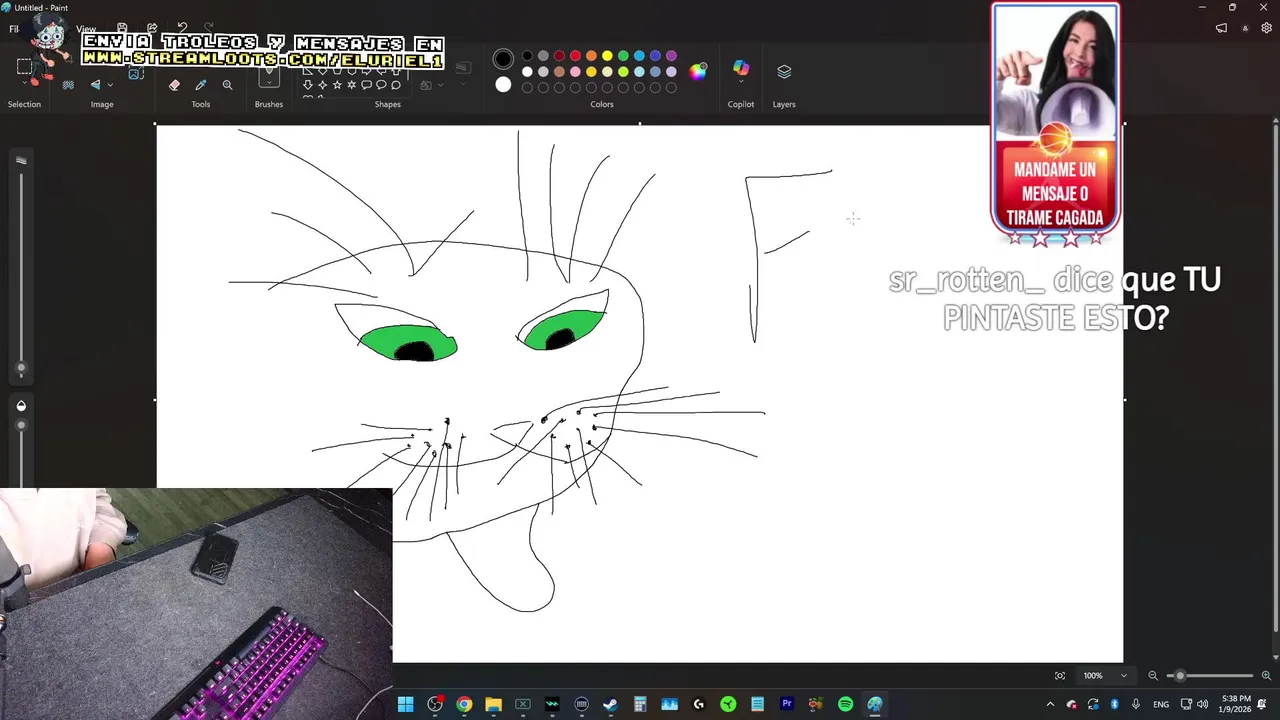Viewport: 1280px width, 720px height.
Task: Click the Undo arrow in title bar
Action: [181, 27]
